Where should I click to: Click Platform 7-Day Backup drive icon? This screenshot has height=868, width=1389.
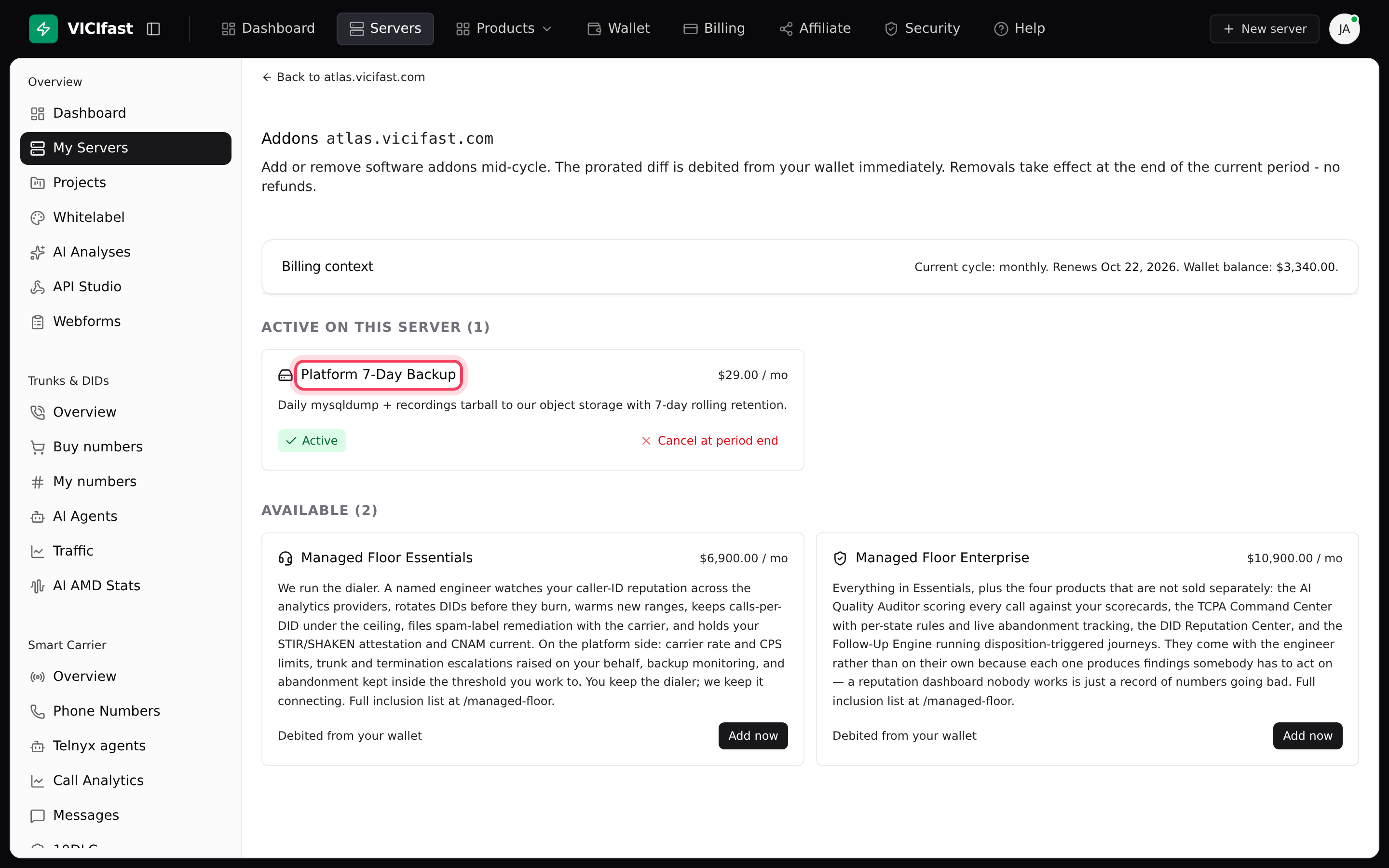point(285,376)
